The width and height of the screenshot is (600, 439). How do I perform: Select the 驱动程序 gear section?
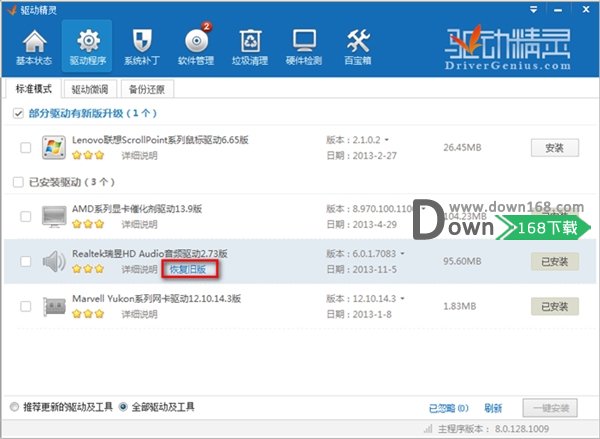click(x=87, y=47)
